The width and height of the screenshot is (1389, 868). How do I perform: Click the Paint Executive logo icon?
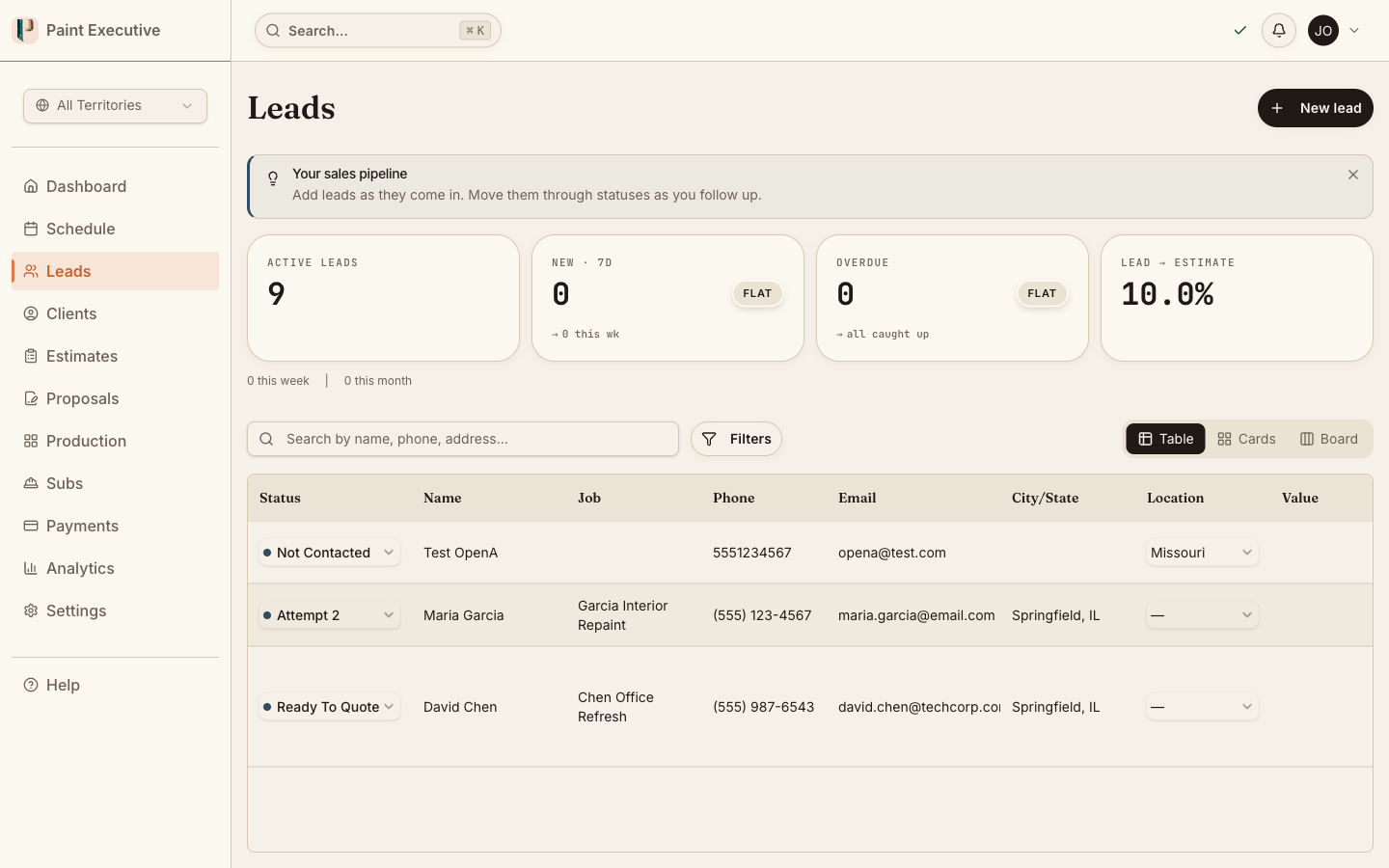click(x=25, y=30)
